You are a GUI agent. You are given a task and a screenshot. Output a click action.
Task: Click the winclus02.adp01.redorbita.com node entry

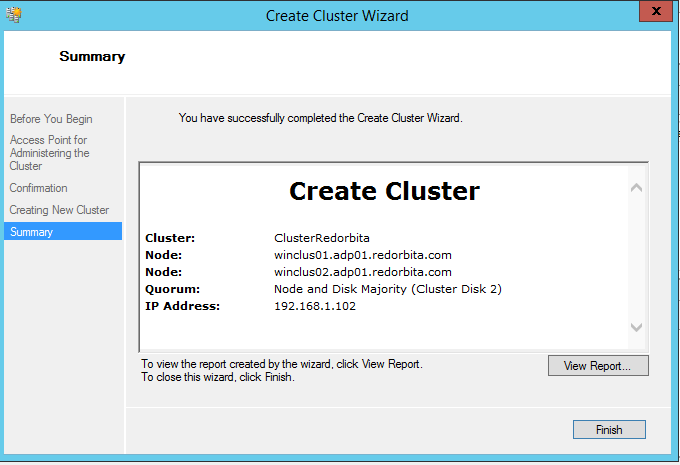pyautogui.click(x=362, y=272)
